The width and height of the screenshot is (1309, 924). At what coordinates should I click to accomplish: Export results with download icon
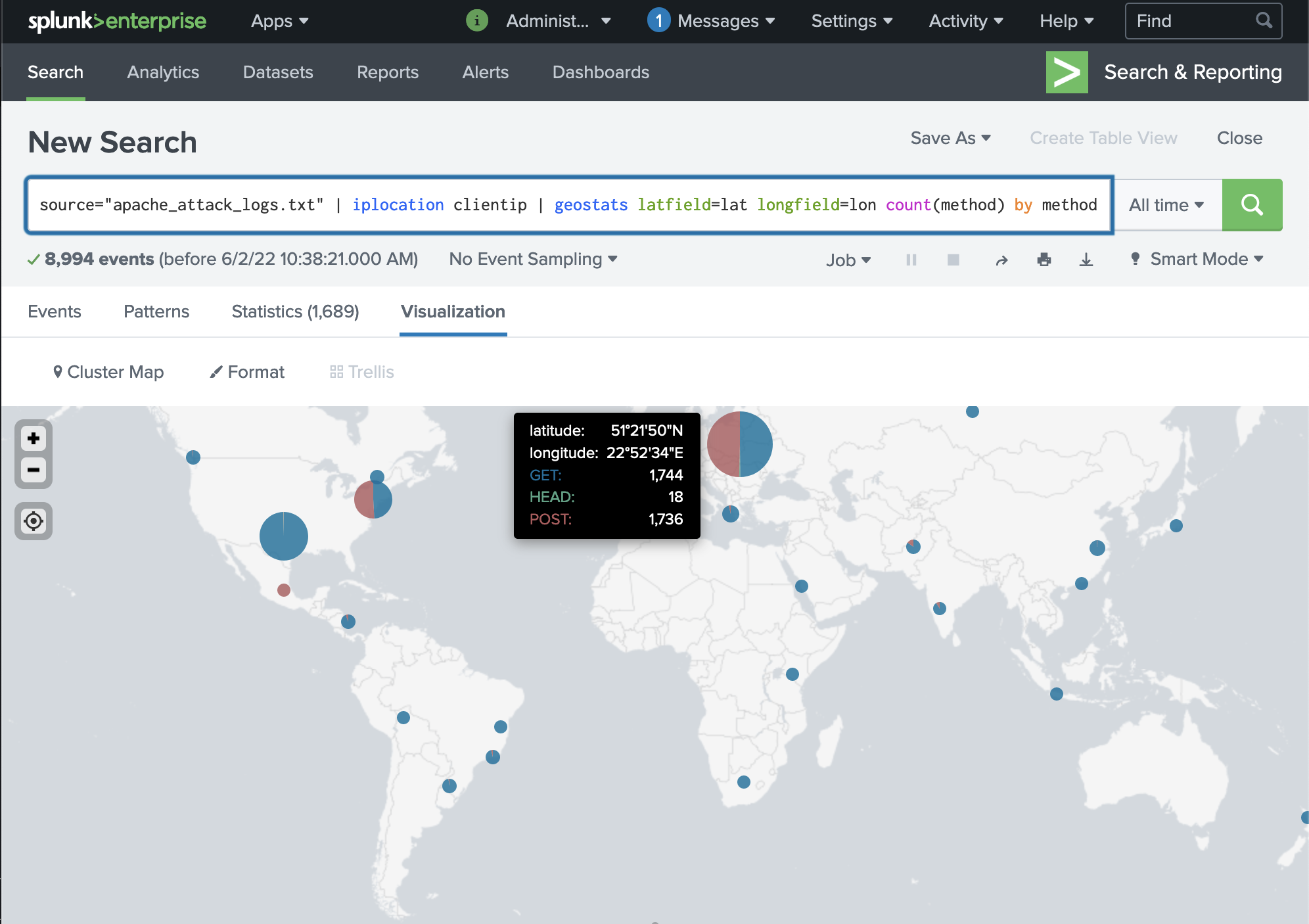click(x=1086, y=260)
